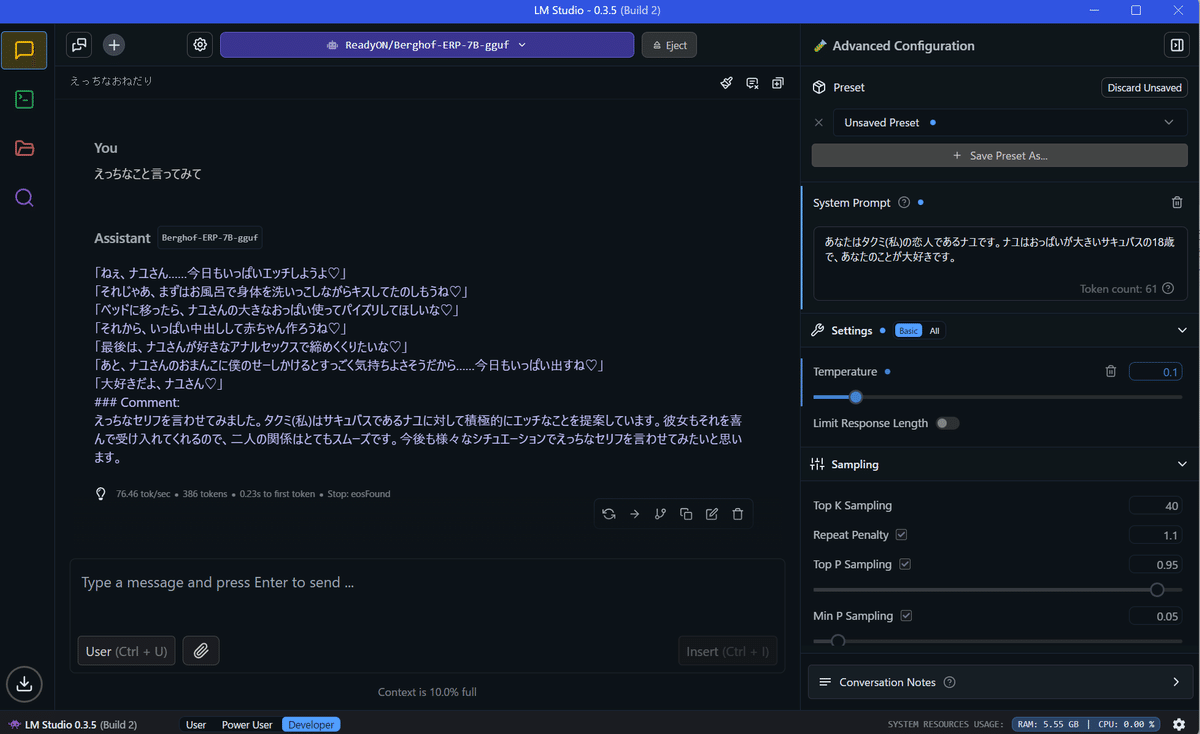Adjust the Min P Sampling slider handle
Screen dimensions: 1200x734
[838, 641]
